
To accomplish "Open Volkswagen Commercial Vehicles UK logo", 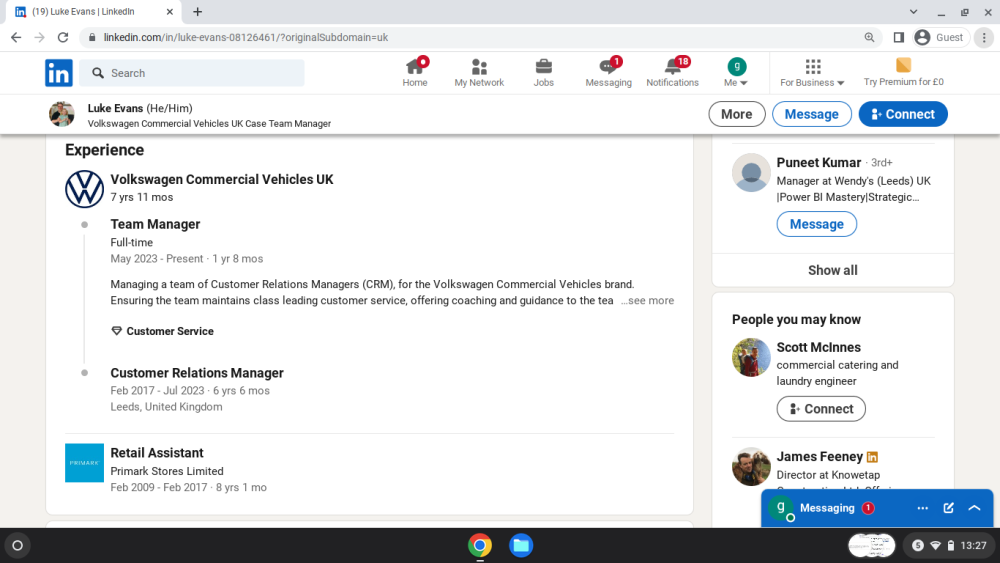I will pos(84,189).
